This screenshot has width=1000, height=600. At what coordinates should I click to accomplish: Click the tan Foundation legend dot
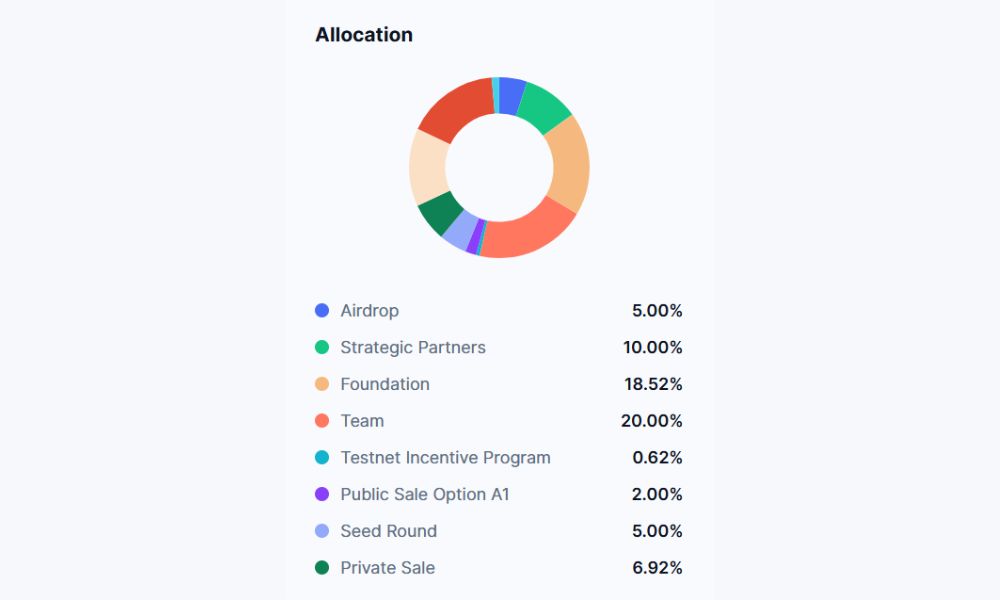coord(322,384)
